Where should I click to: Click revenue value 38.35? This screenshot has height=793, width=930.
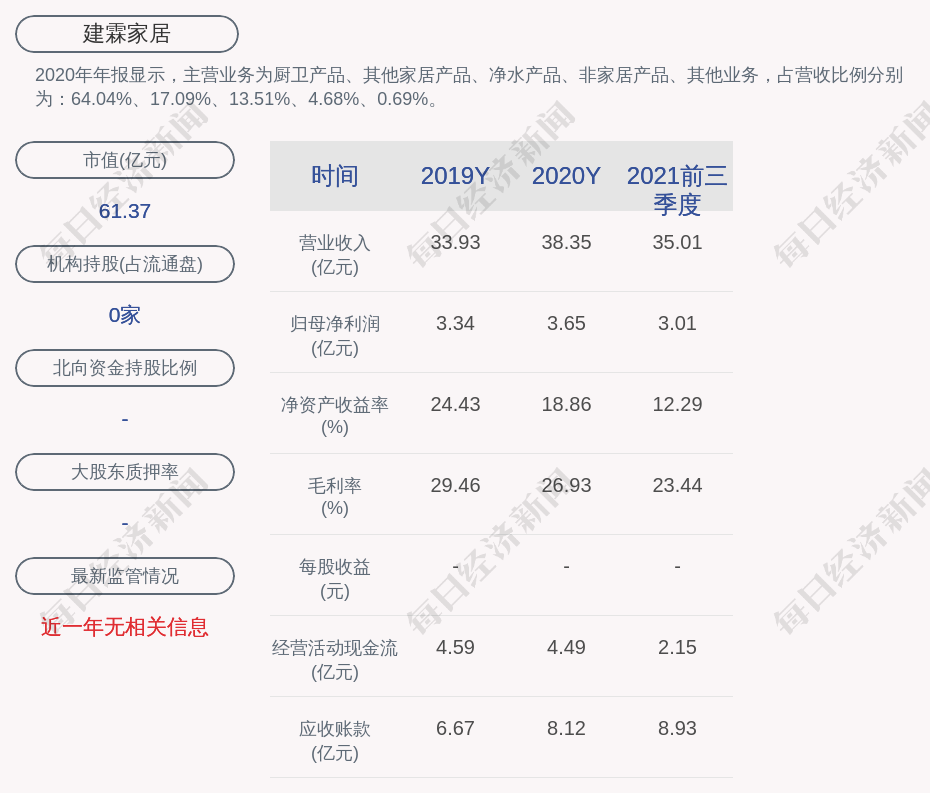coord(566,242)
